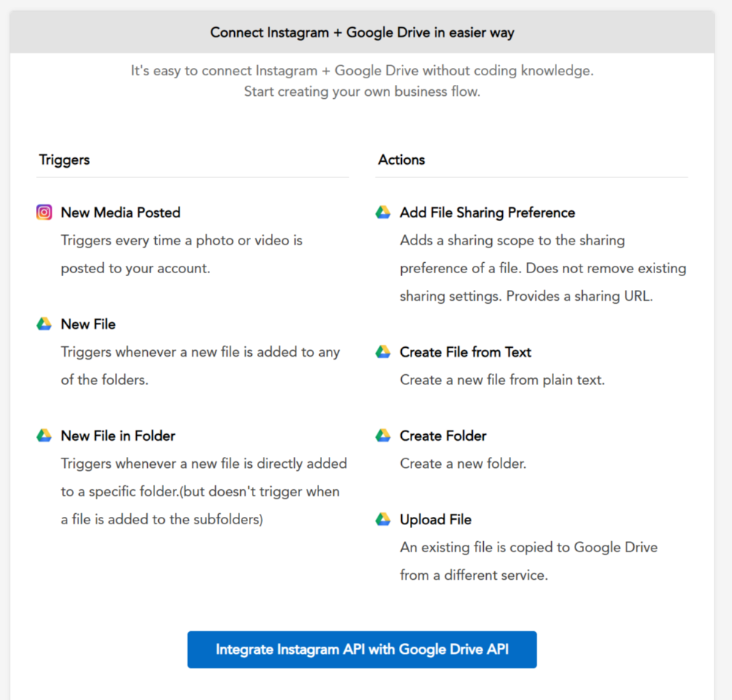Click the Drive icon beside Add File Sharing Preference
Viewport: 732px width, 700px height.
pyautogui.click(x=383, y=212)
